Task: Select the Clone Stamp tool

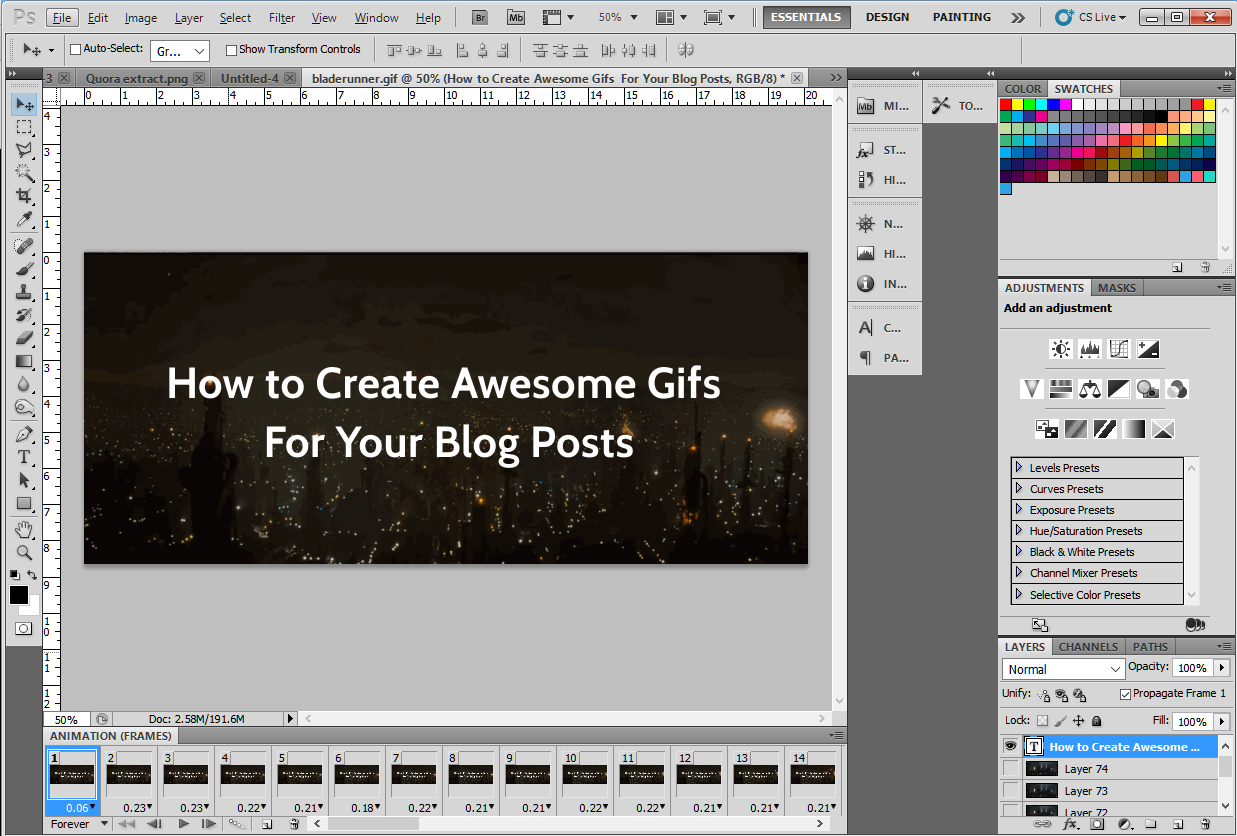Action: pos(24,292)
